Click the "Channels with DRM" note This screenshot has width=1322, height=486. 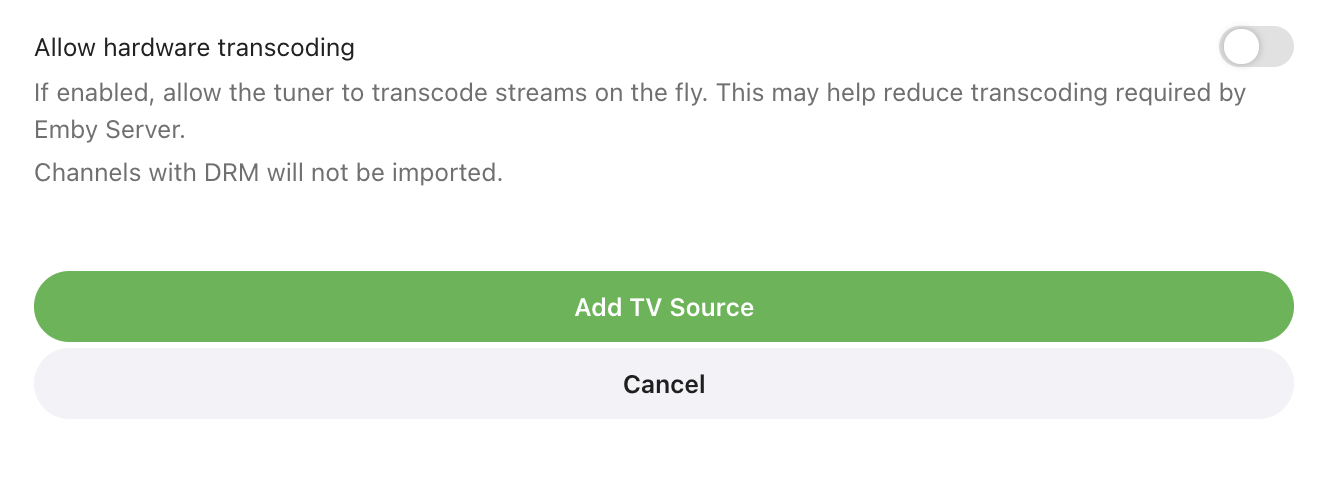tap(130, 173)
